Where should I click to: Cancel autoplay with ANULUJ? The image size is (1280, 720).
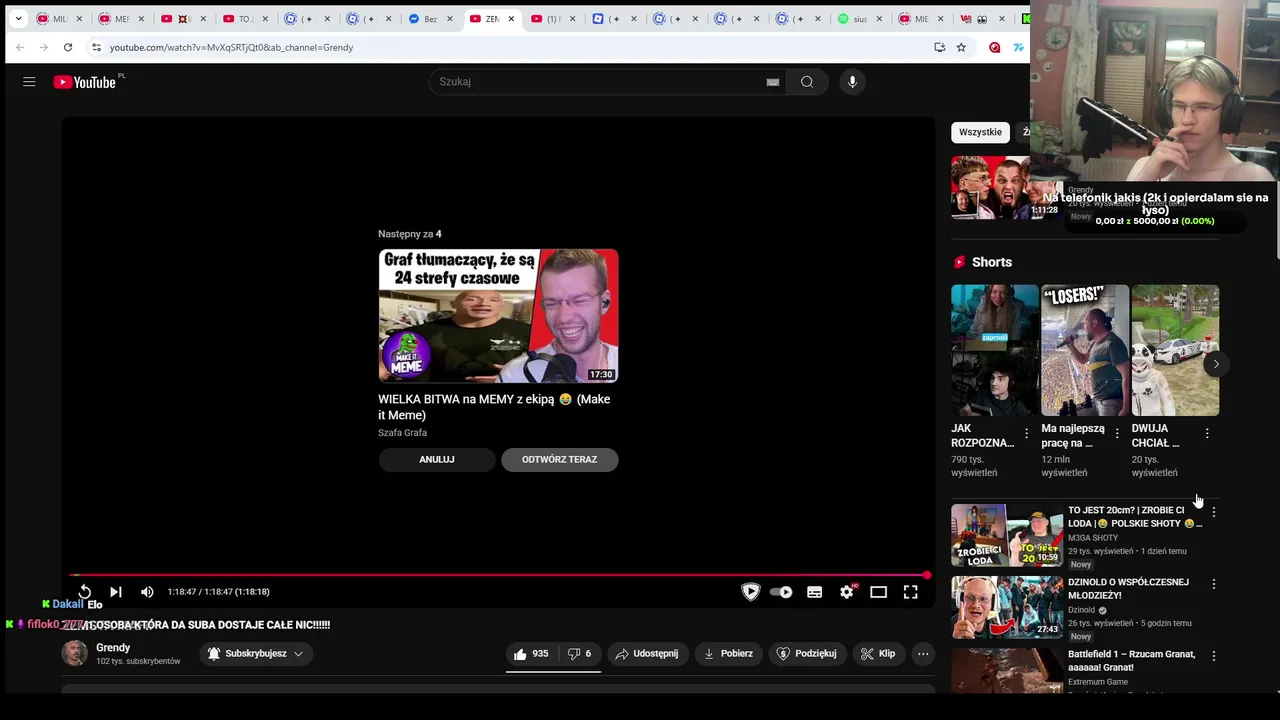pyautogui.click(x=437, y=460)
